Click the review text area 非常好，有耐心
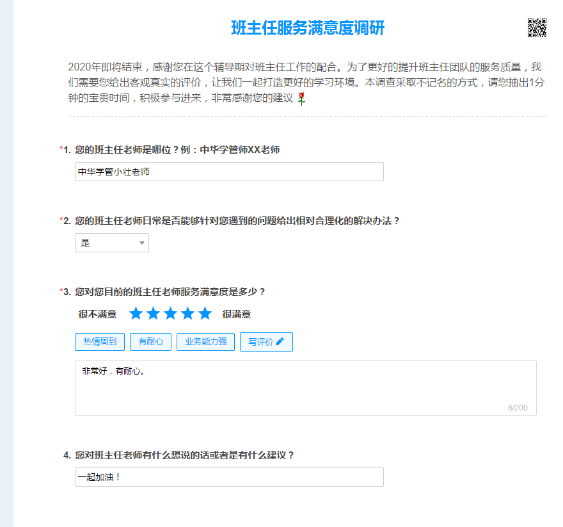The width and height of the screenshot is (563, 527). (x=306, y=388)
